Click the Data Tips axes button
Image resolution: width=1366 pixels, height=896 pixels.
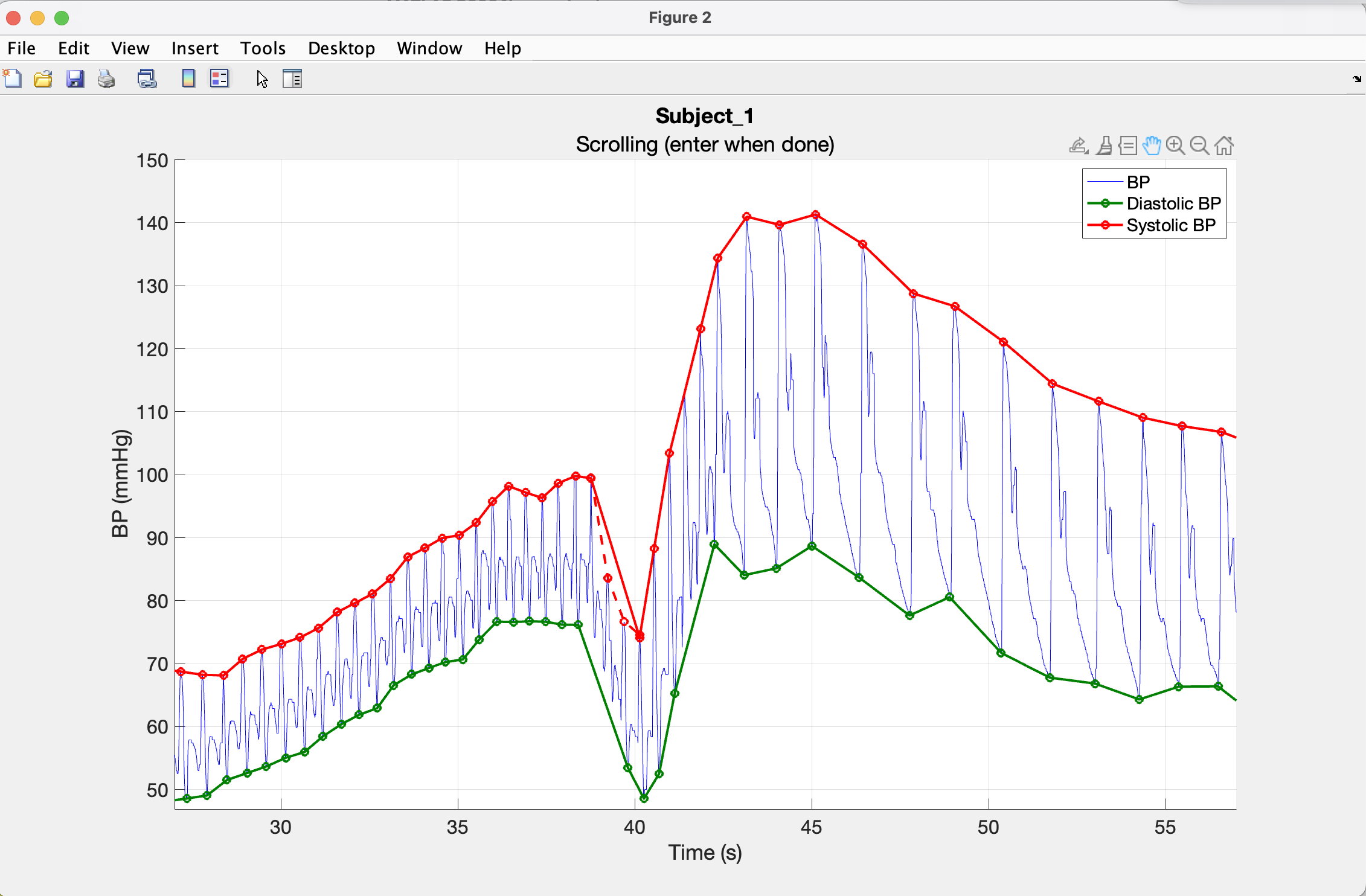coord(1127,146)
